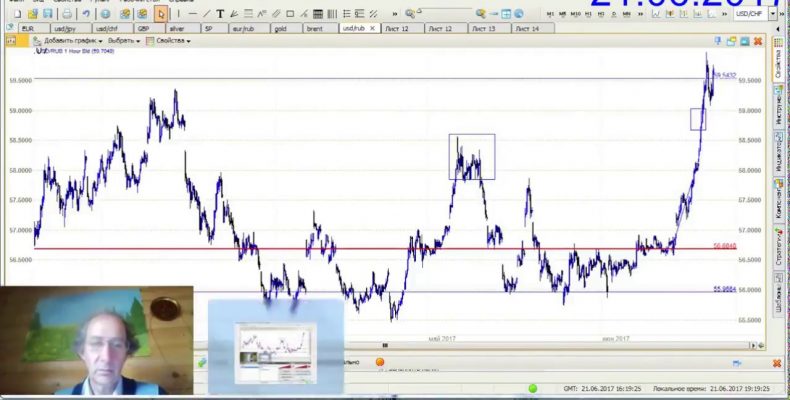Expand the hidden drawing tools chevron
Screen dimensions: 790x400
click(x=394, y=14)
